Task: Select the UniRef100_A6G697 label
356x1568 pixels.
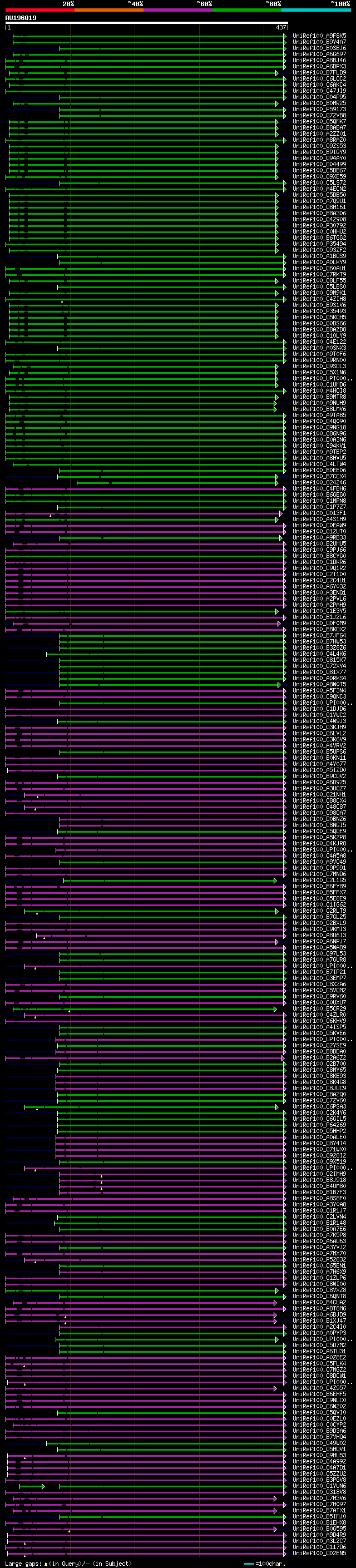Action: [319, 54]
